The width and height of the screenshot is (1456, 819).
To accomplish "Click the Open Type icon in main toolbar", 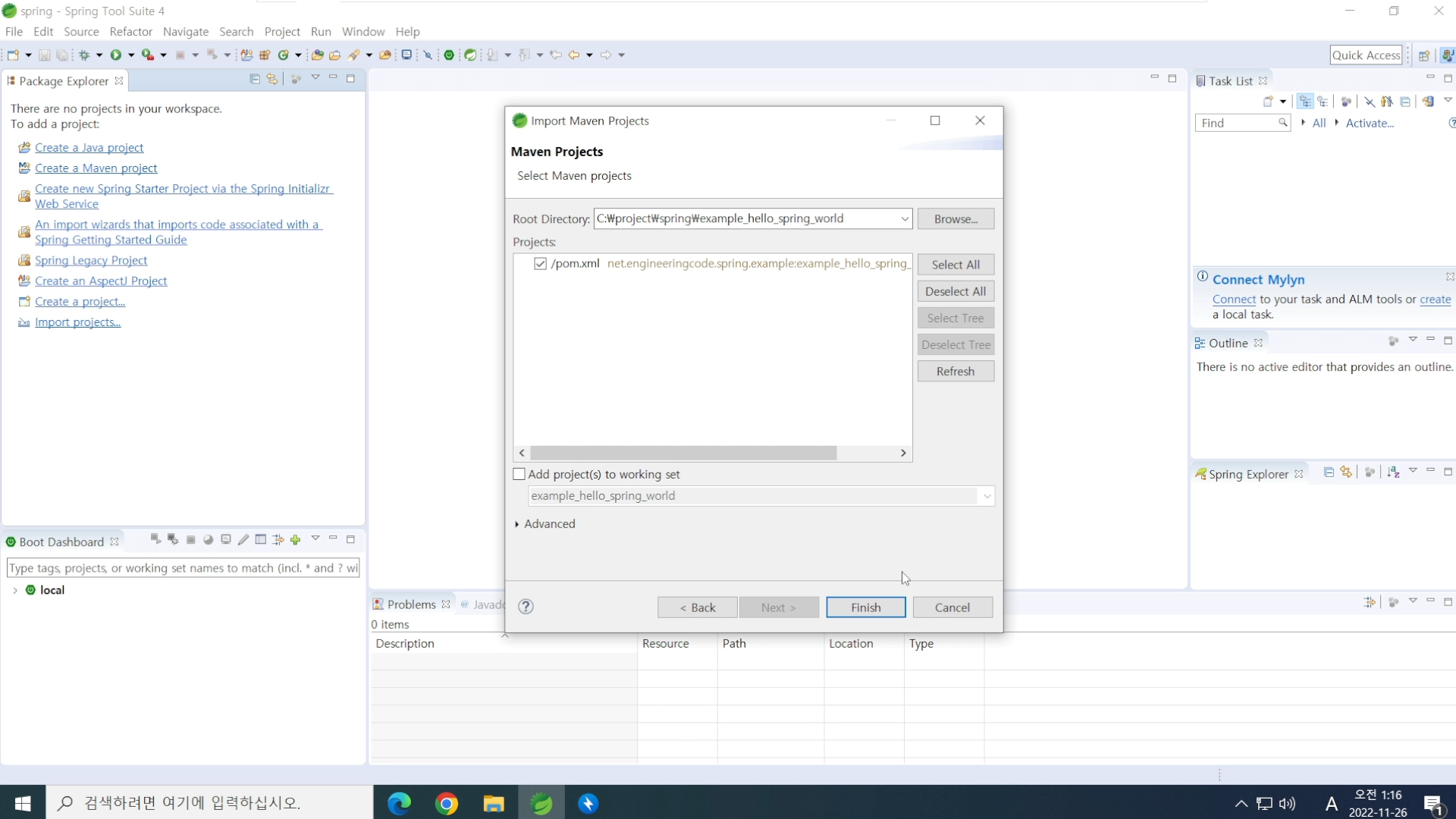I will point(317,55).
